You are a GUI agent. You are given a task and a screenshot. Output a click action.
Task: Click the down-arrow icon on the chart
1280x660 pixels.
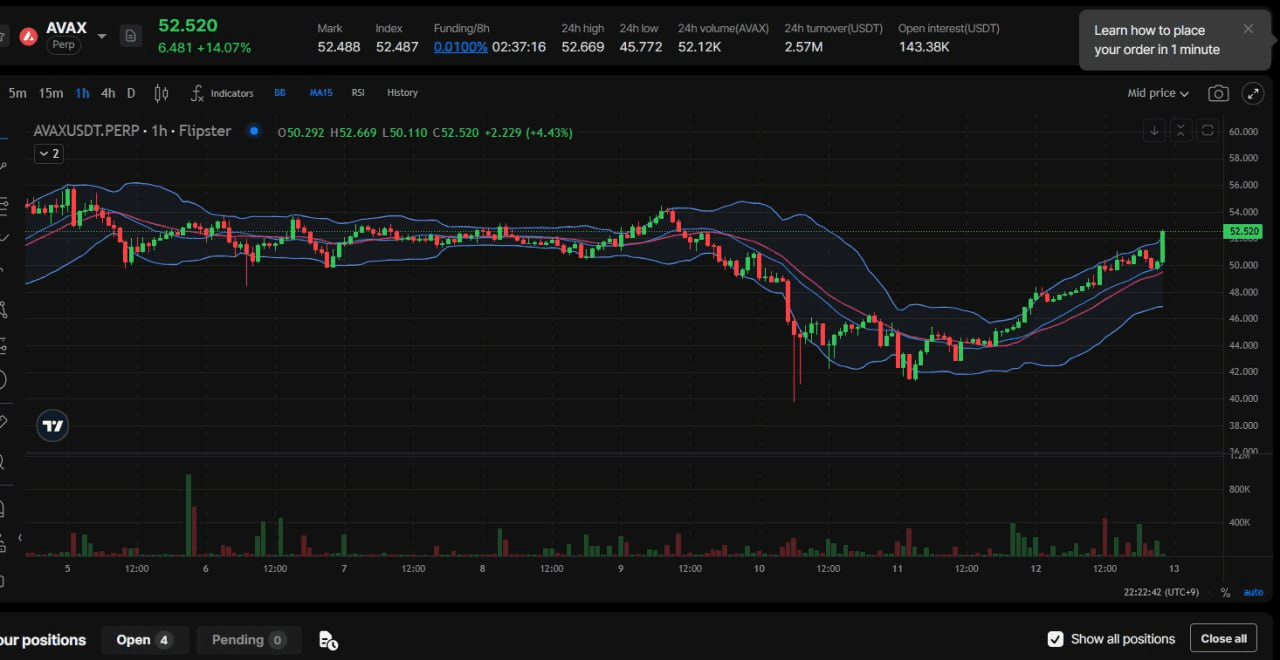click(1154, 131)
